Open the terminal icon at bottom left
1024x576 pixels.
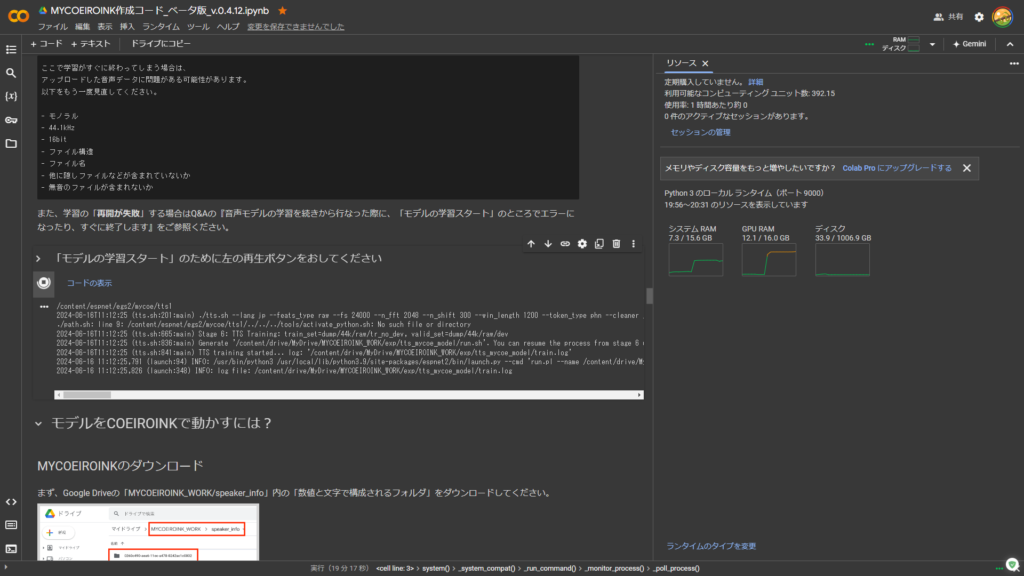pos(11,549)
